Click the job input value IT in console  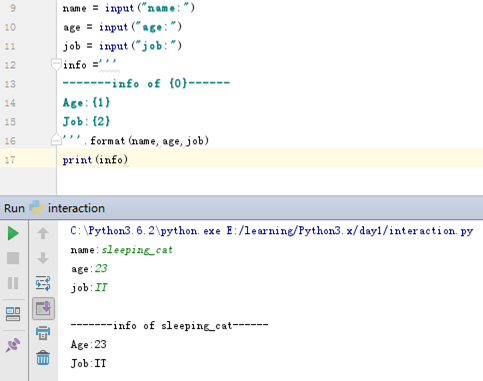[x=101, y=287]
